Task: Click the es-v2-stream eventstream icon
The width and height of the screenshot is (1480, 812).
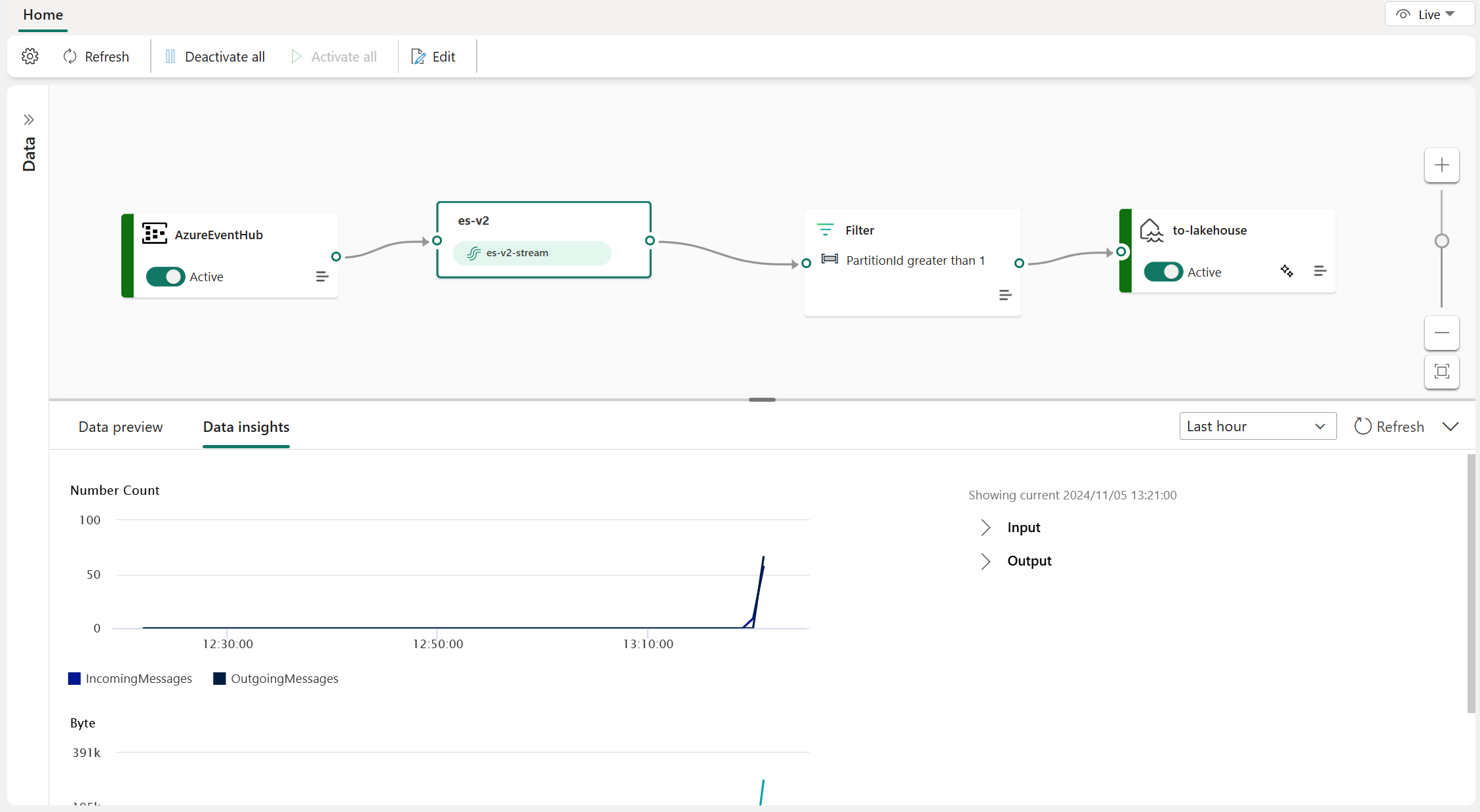Action: 475,253
